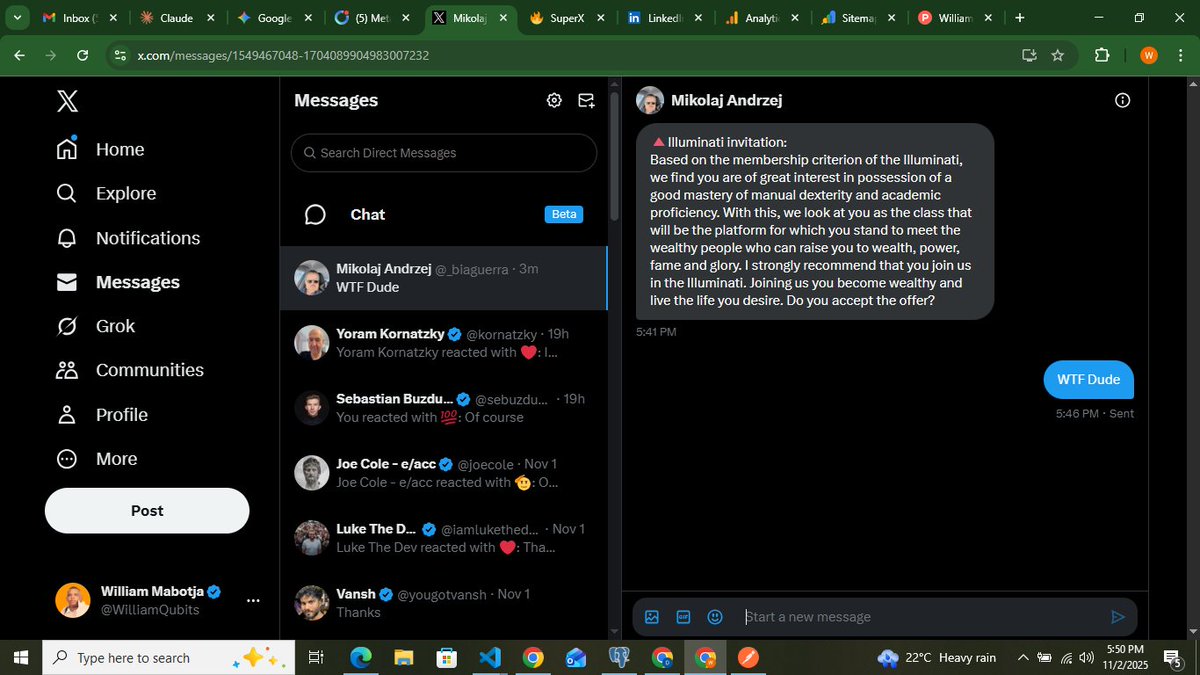Switch to the Analytics browser tab
This screenshot has width=1200, height=675.
(760, 18)
